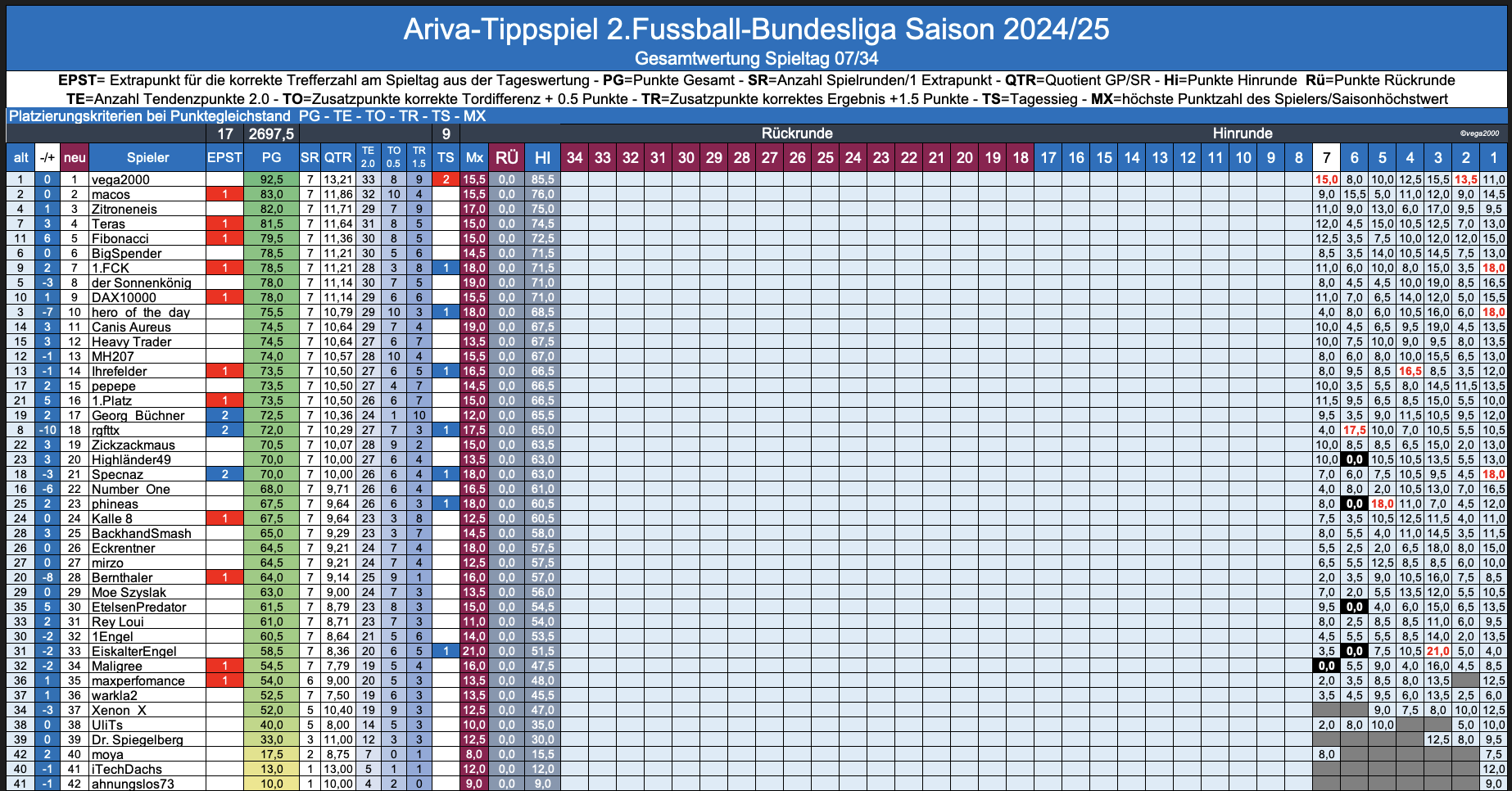Image resolution: width=1512 pixels, height=791 pixels.
Task: Click player name 'macos'
Action: pyautogui.click(x=111, y=194)
